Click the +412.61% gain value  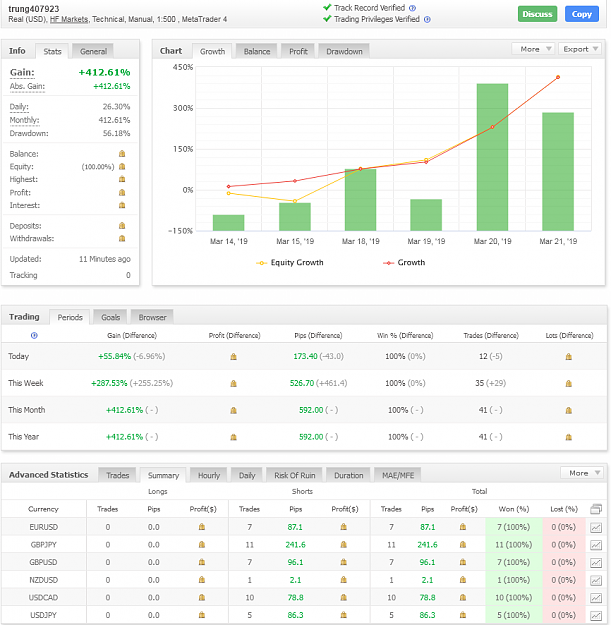tap(104, 72)
